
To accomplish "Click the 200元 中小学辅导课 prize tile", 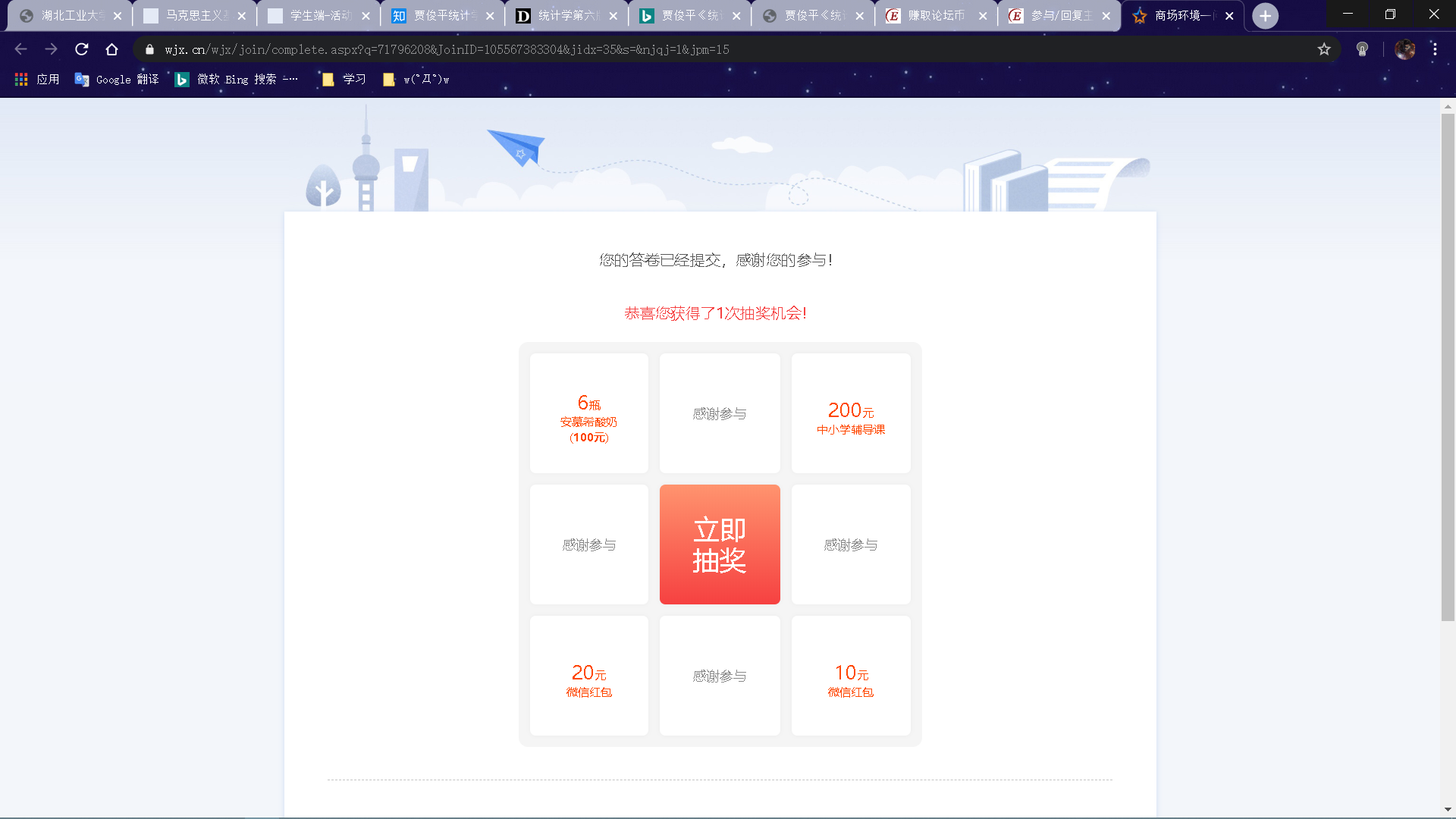I will [850, 413].
